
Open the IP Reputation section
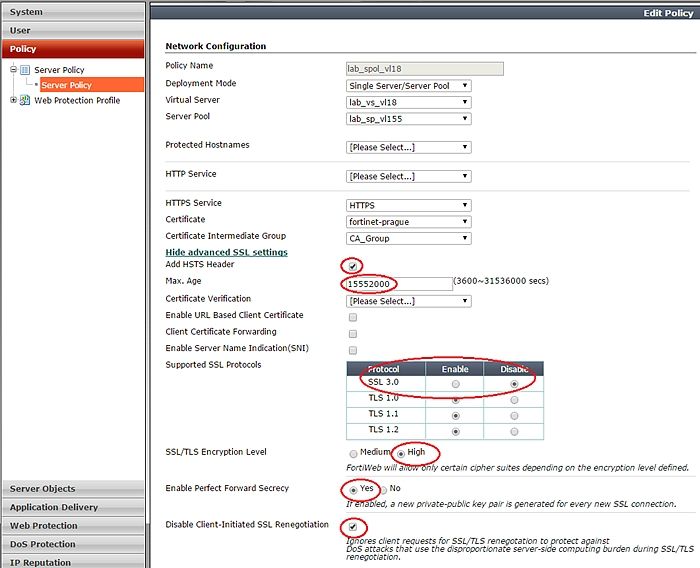coord(73,562)
